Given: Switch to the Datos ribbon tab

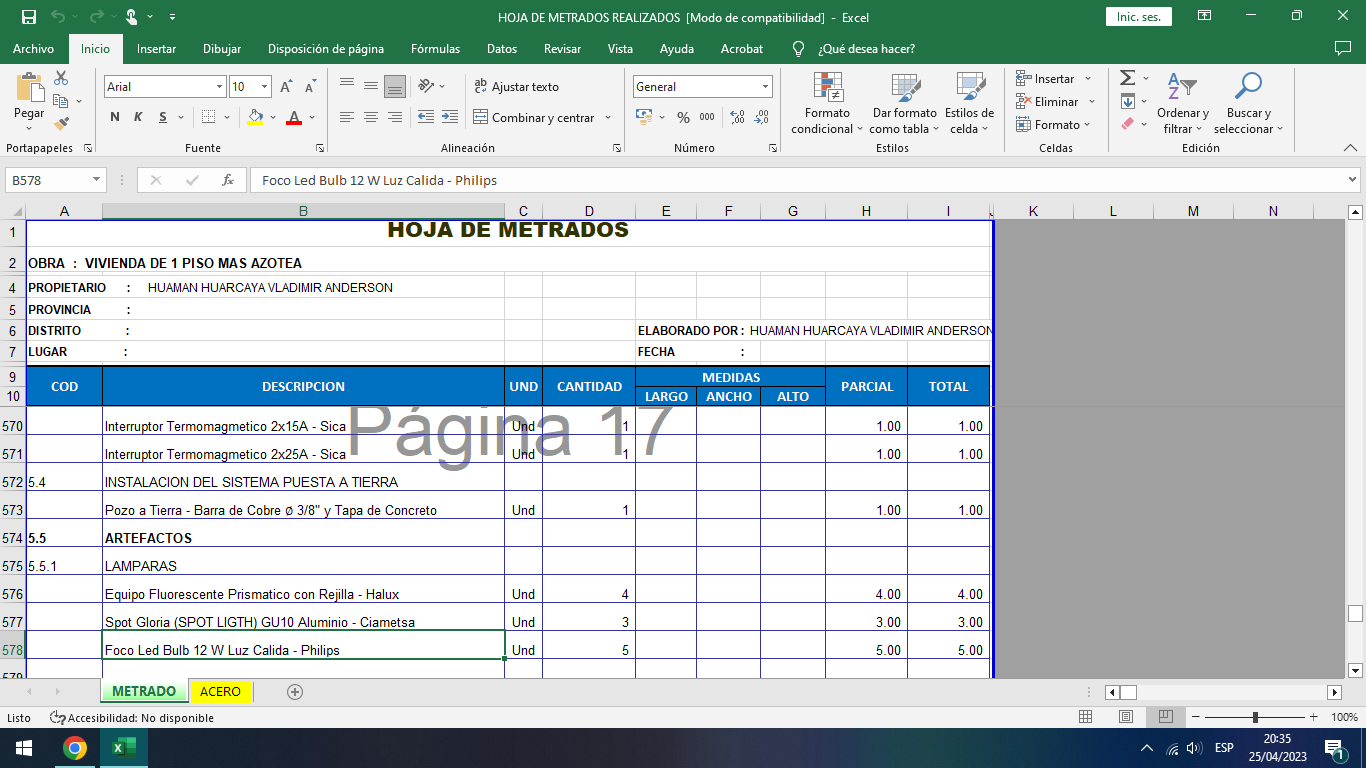Looking at the screenshot, I should (x=502, y=49).
